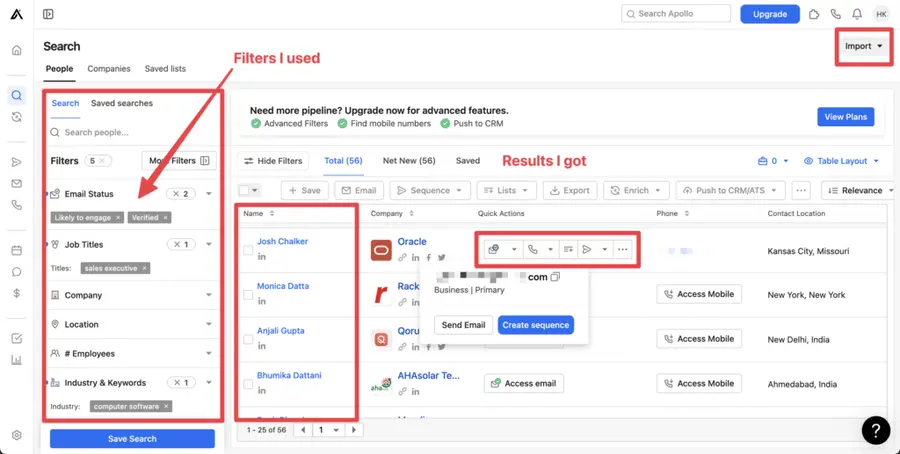Image resolution: width=900 pixels, height=454 pixels.
Task: Switch to the Saved lists tab
Action: (x=165, y=68)
